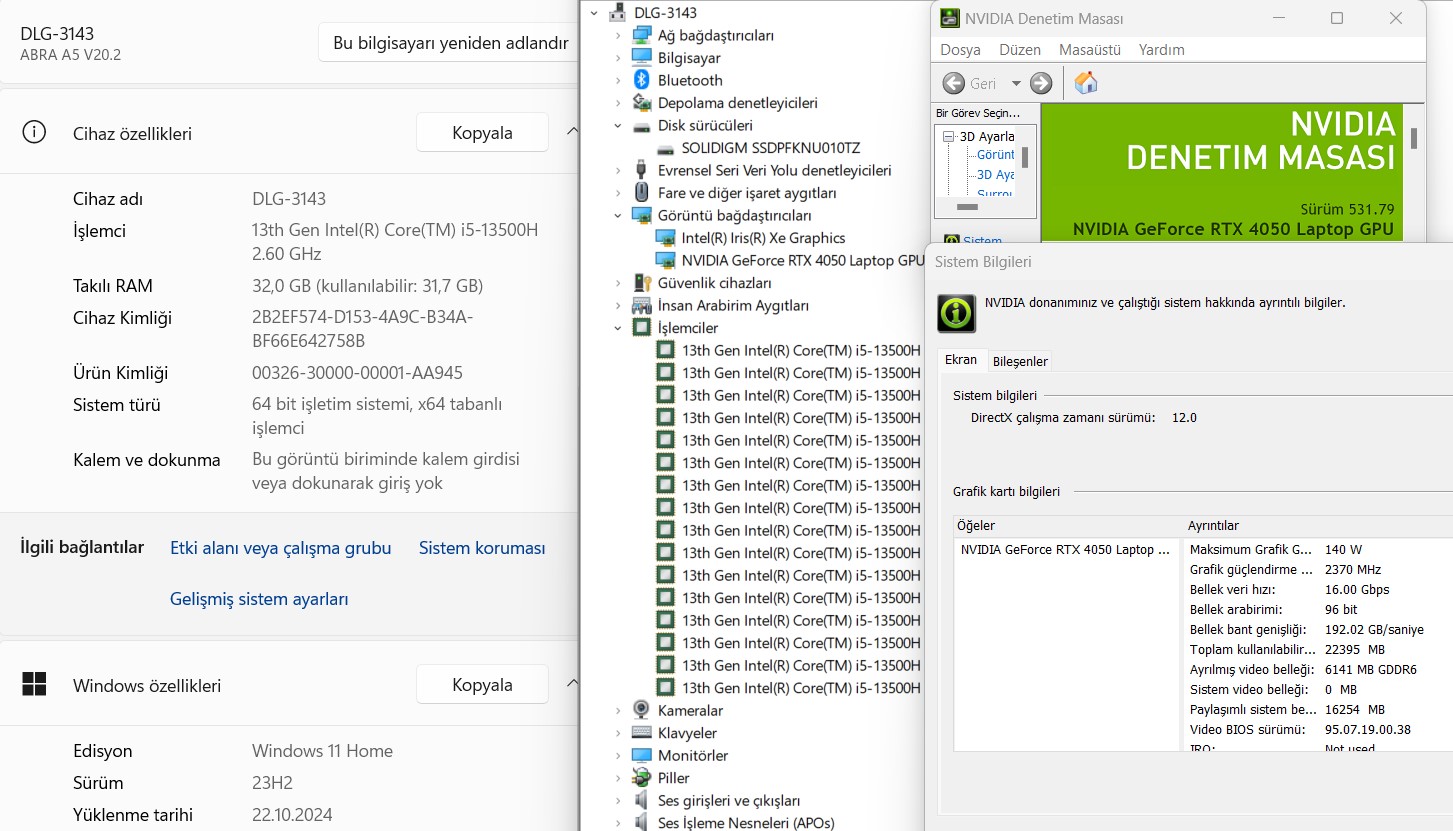The width and height of the screenshot is (1453, 831).
Task: Collapse the Görüntü bağdaştırıcıları node
Action: tap(618, 216)
